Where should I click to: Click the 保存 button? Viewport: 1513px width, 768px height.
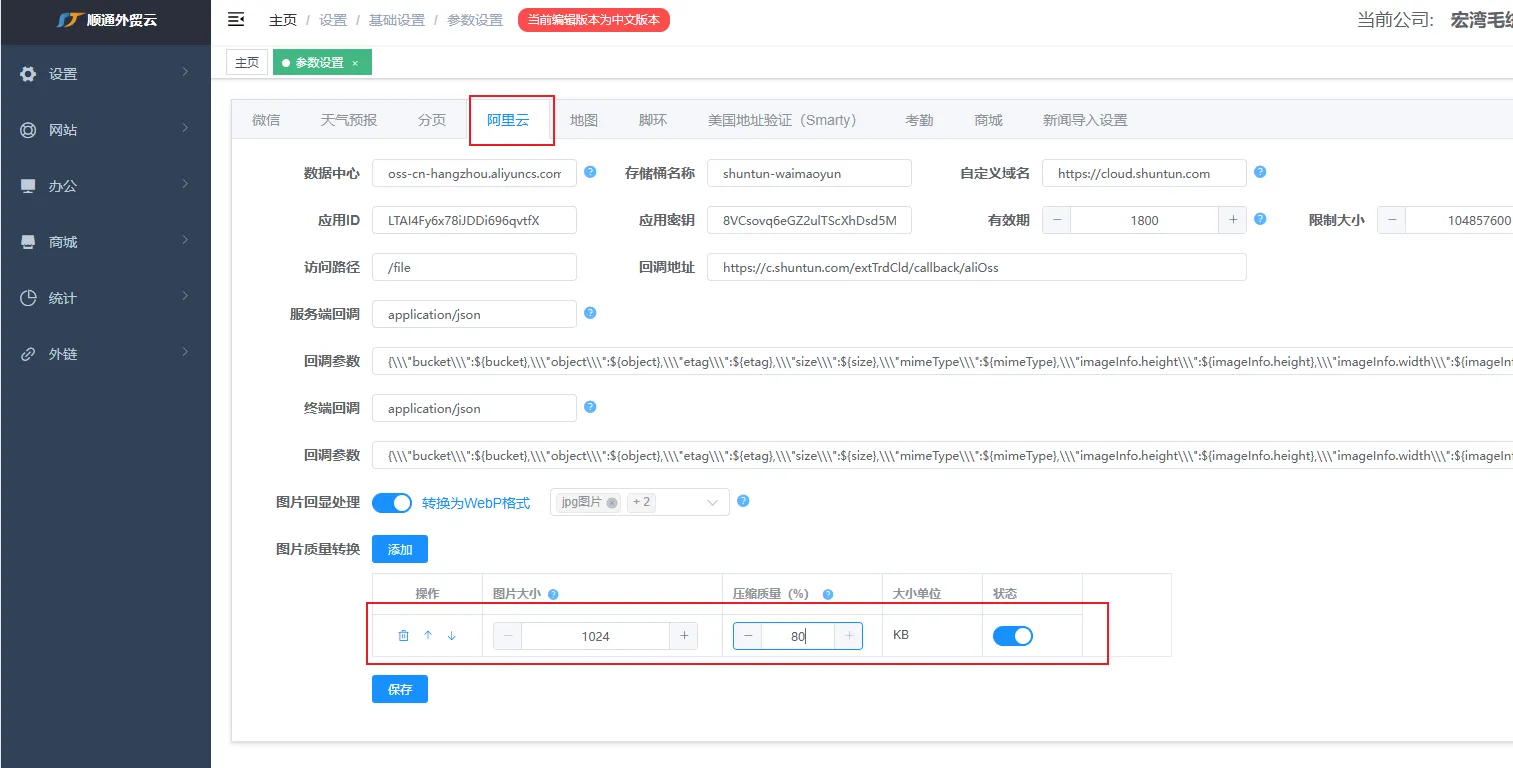point(399,689)
